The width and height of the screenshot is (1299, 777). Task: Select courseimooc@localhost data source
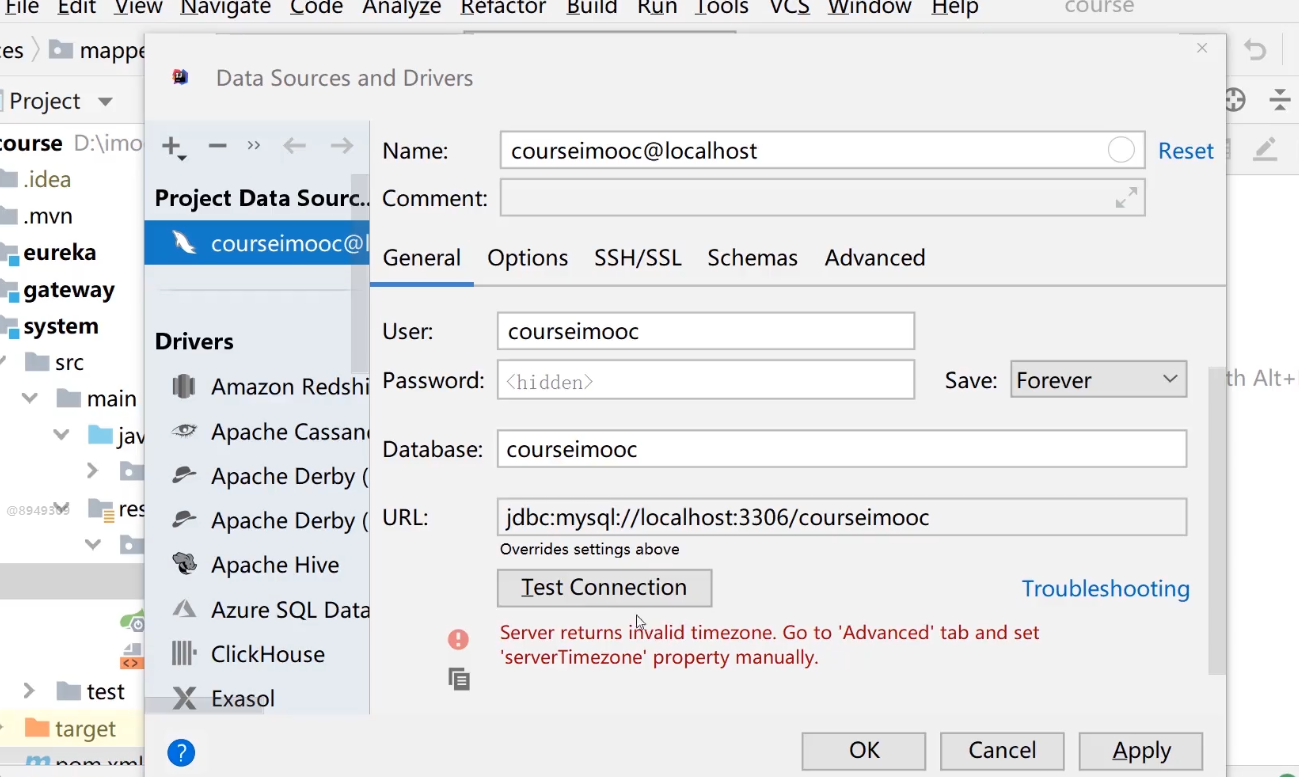[x=257, y=243]
